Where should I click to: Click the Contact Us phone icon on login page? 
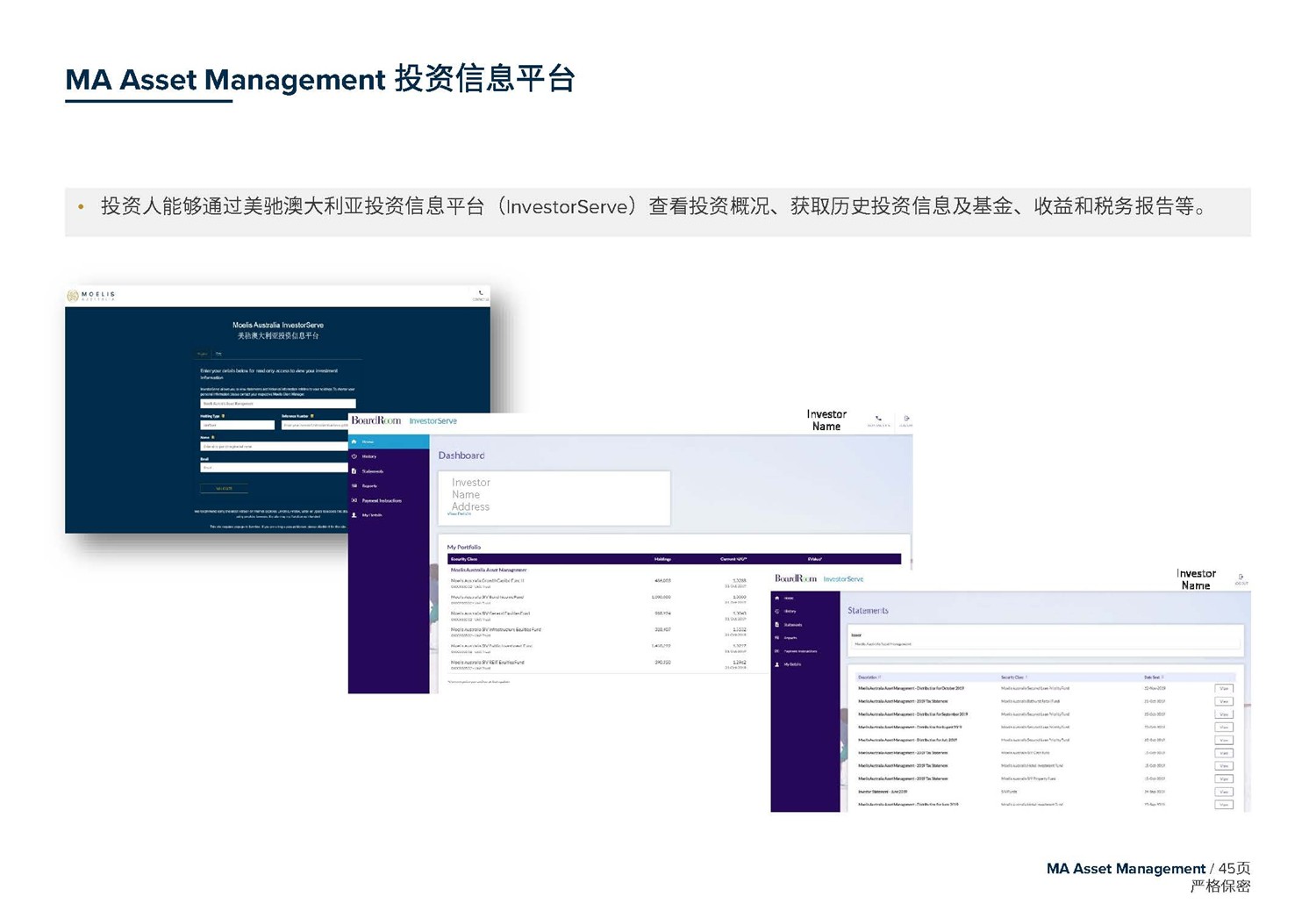[481, 294]
